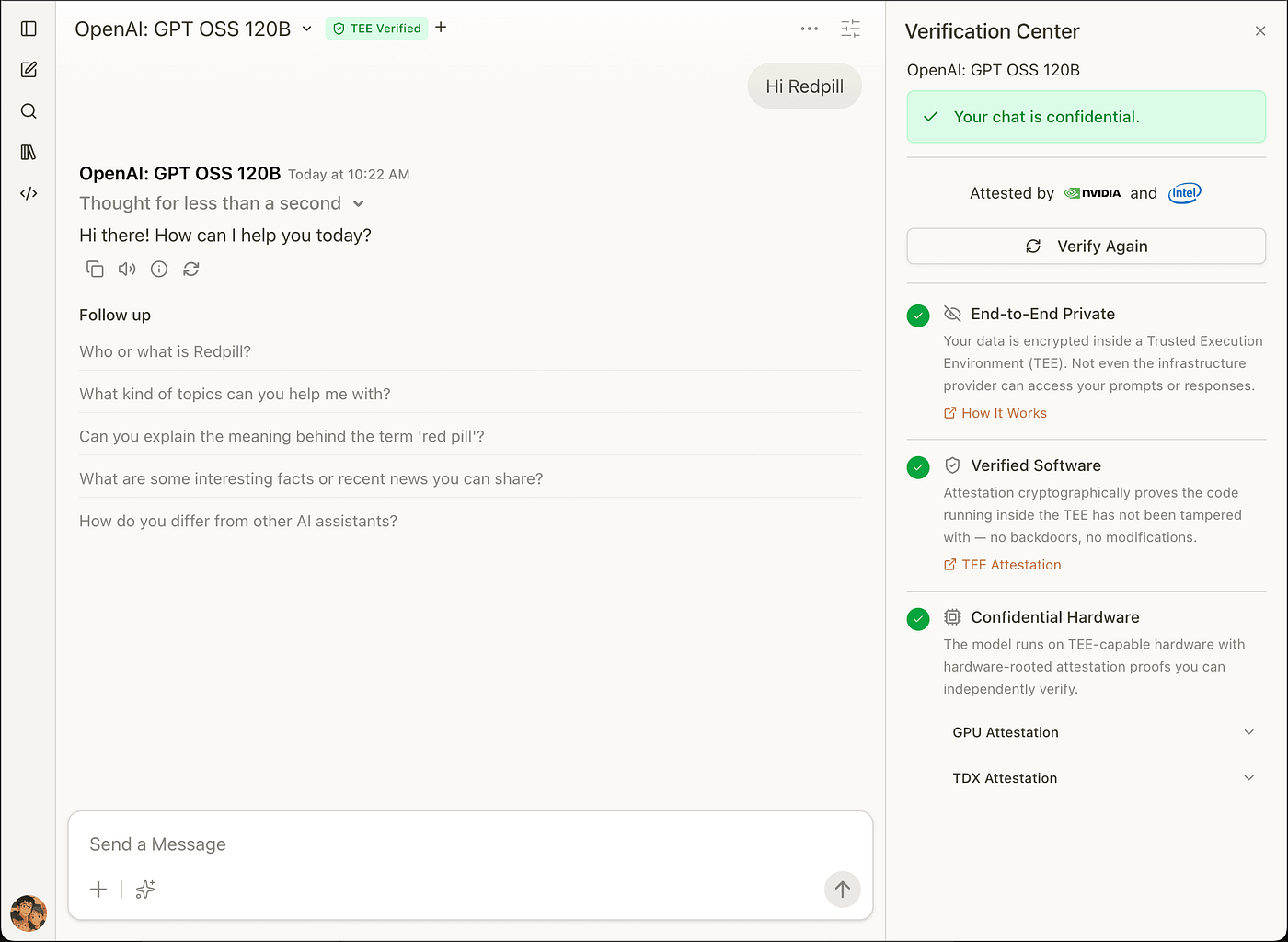Click the 'Today at 10:22 AM' timestamp

pos(349,174)
